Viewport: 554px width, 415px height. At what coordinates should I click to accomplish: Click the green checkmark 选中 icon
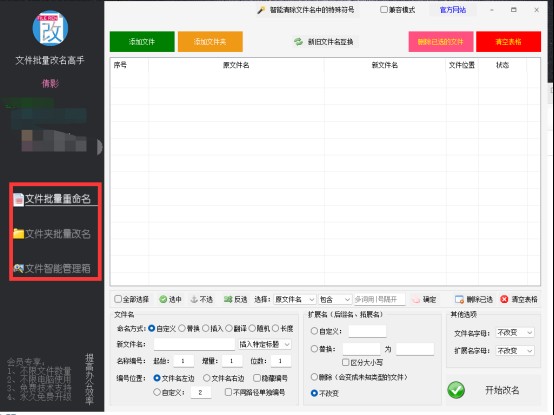point(163,300)
